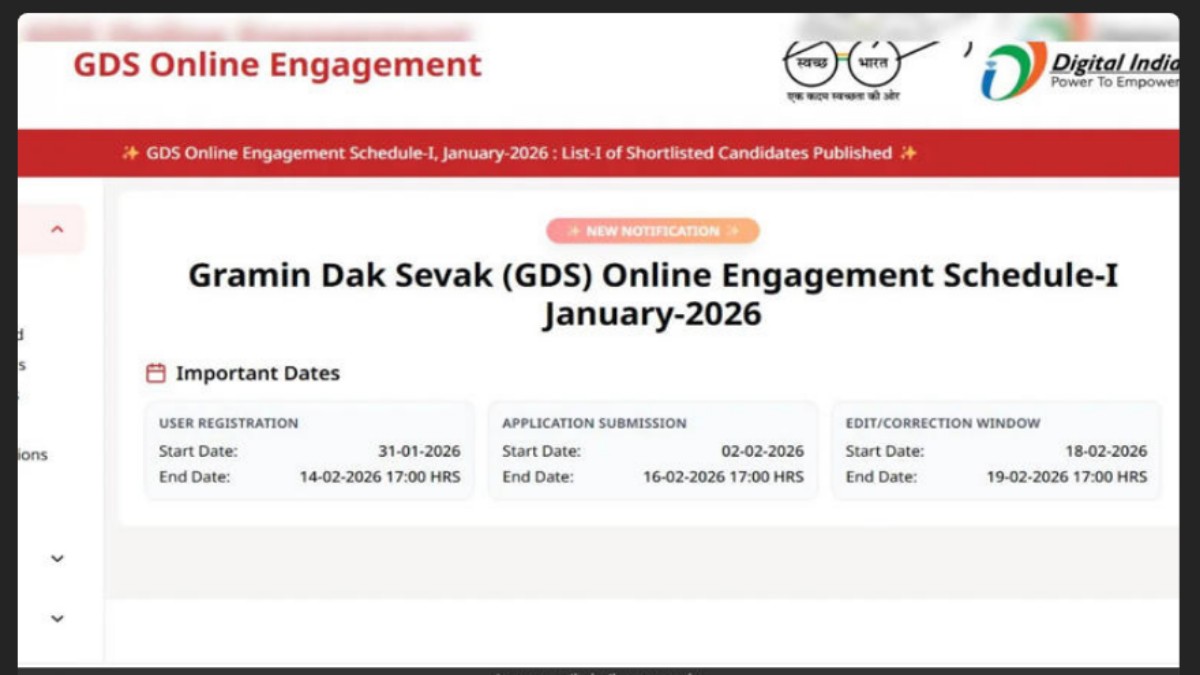Viewport: 1200px width, 675px height.
Task: Click sparkle icon right of 'NEW NOTIFICATION'
Action: pyautogui.click(x=733, y=231)
